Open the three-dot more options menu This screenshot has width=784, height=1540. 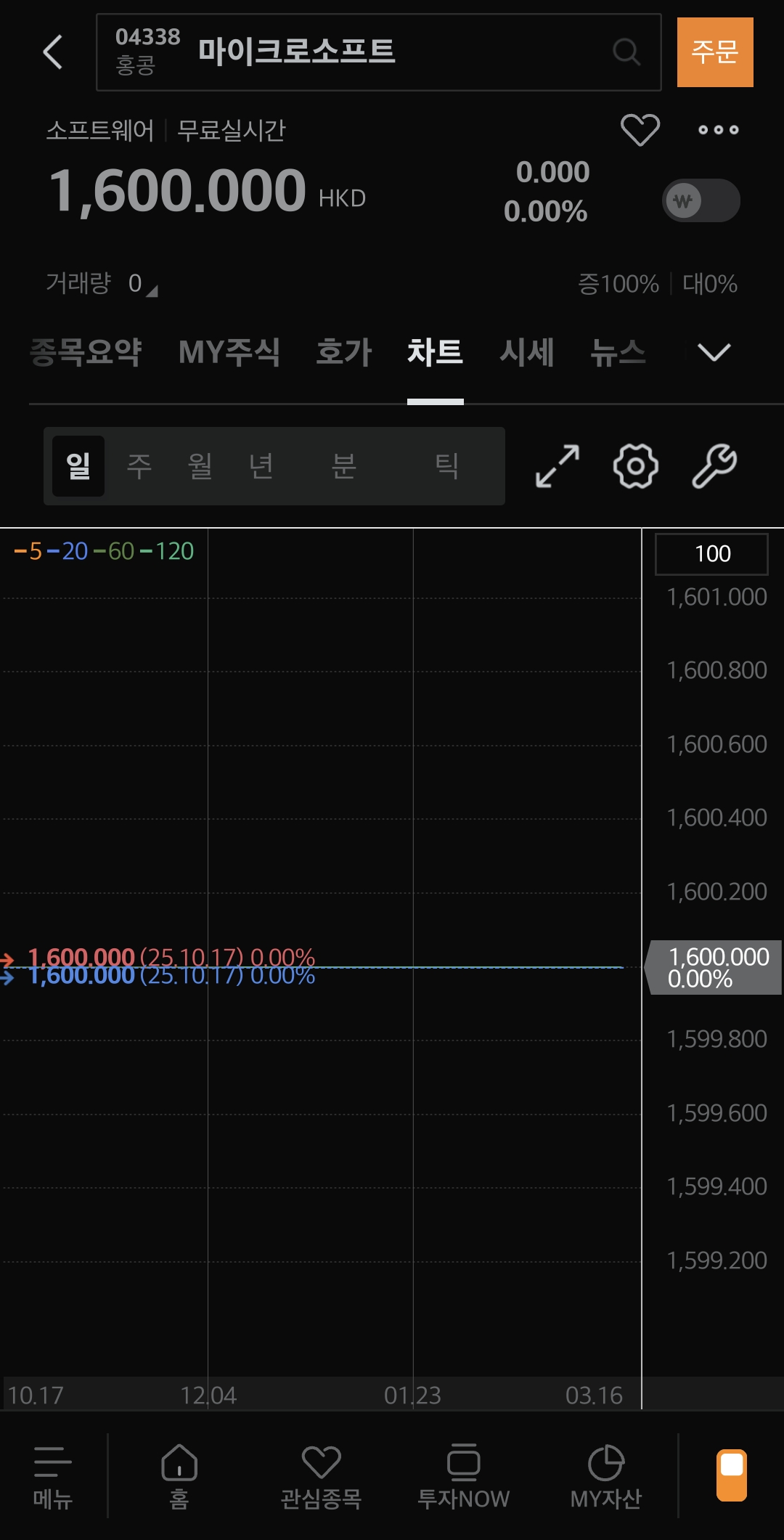click(718, 130)
